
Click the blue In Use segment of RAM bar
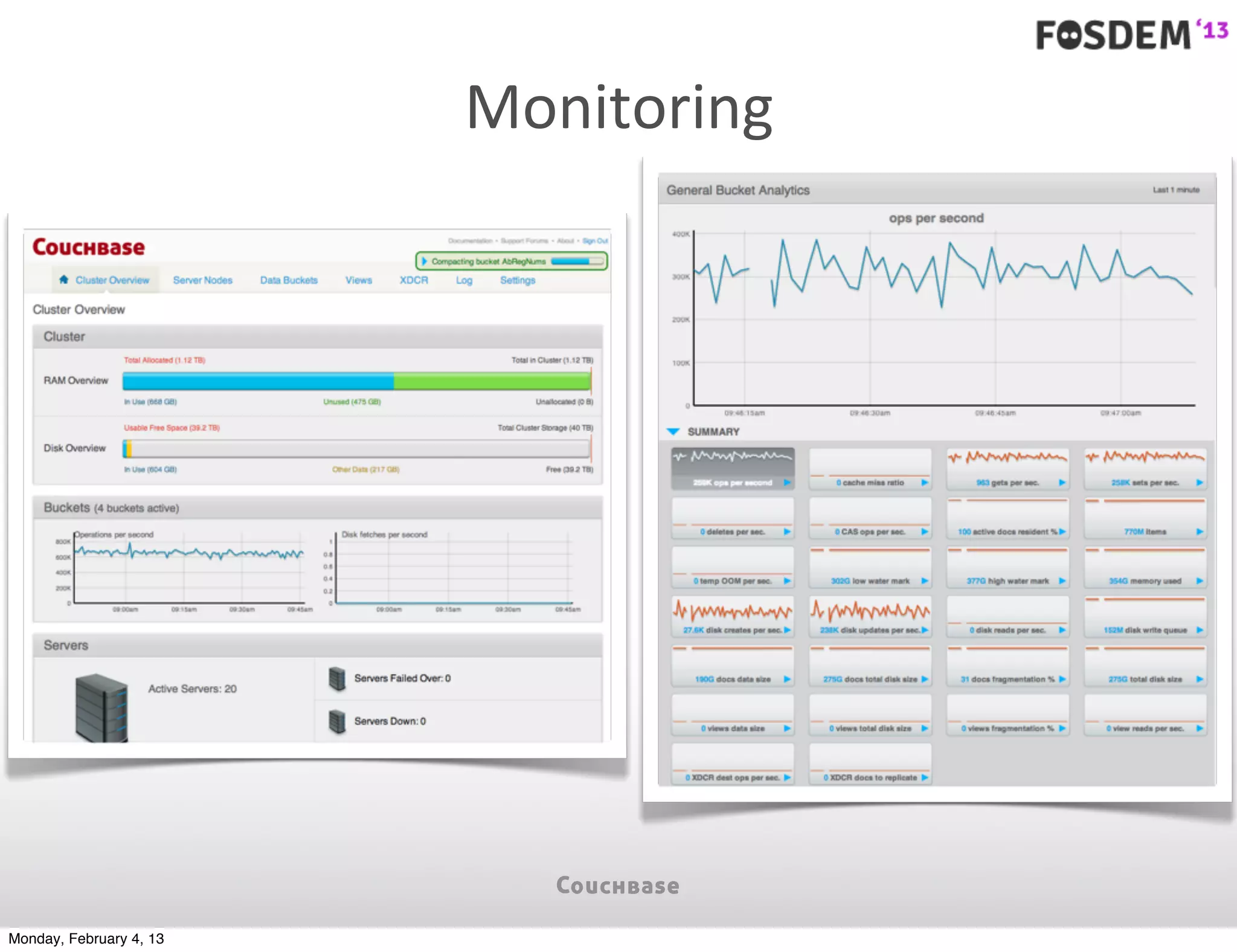(x=258, y=381)
